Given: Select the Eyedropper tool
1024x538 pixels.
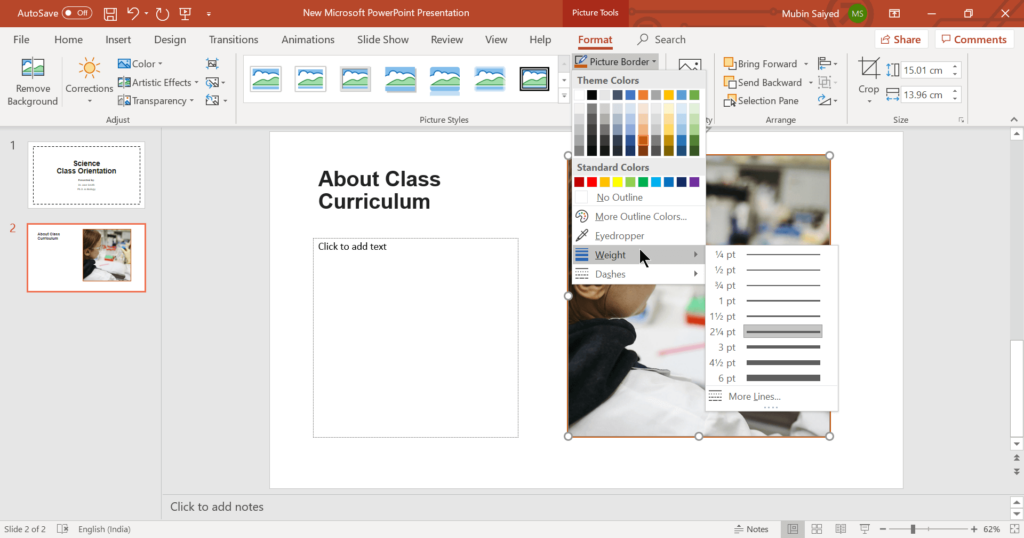Looking at the screenshot, I should pyautogui.click(x=620, y=236).
